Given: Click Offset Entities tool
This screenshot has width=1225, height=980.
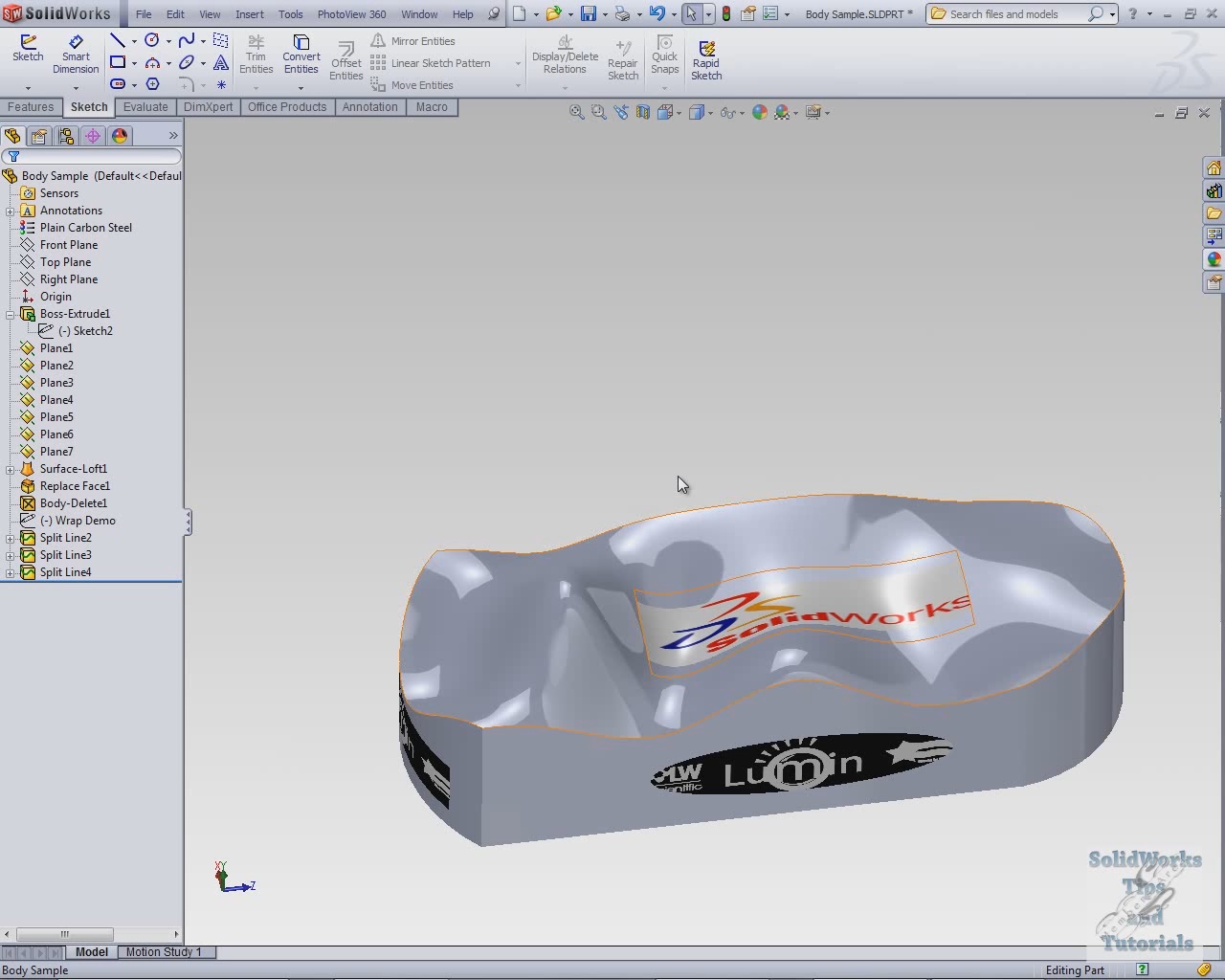Looking at the screenshot, I should tap(345, 61).
